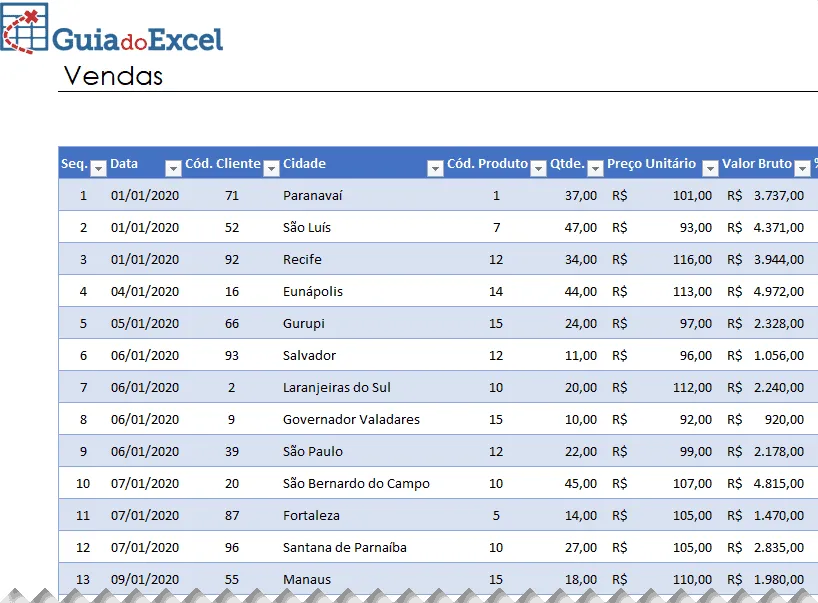Select the Vendas title

coord(113,76)
